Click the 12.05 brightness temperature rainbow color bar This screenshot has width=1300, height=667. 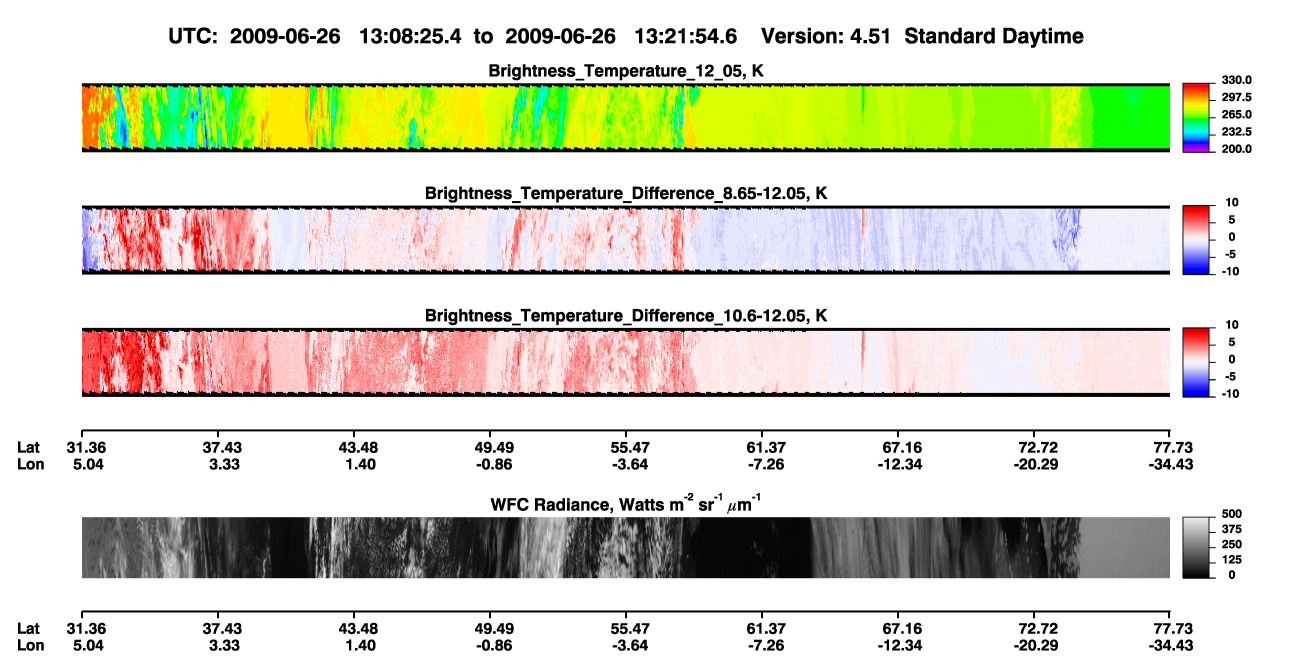click(x=1196, y=117)
